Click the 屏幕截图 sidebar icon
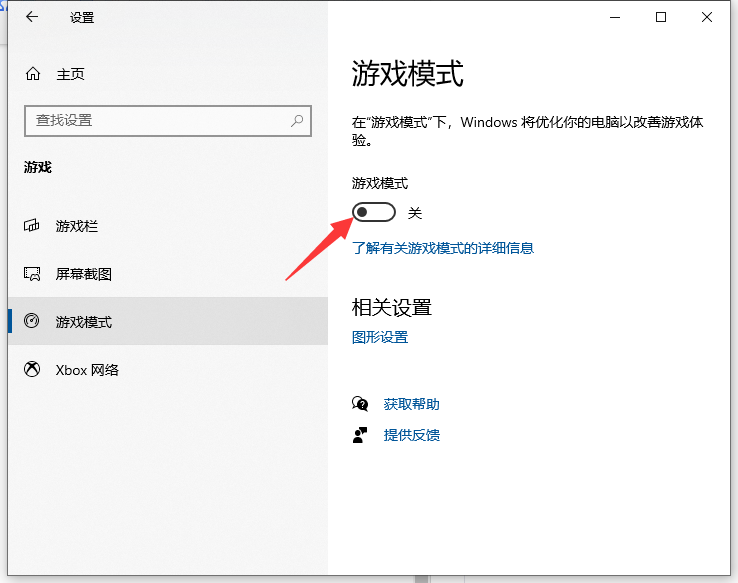Screen dimensions: 738x583 [32, 274]
